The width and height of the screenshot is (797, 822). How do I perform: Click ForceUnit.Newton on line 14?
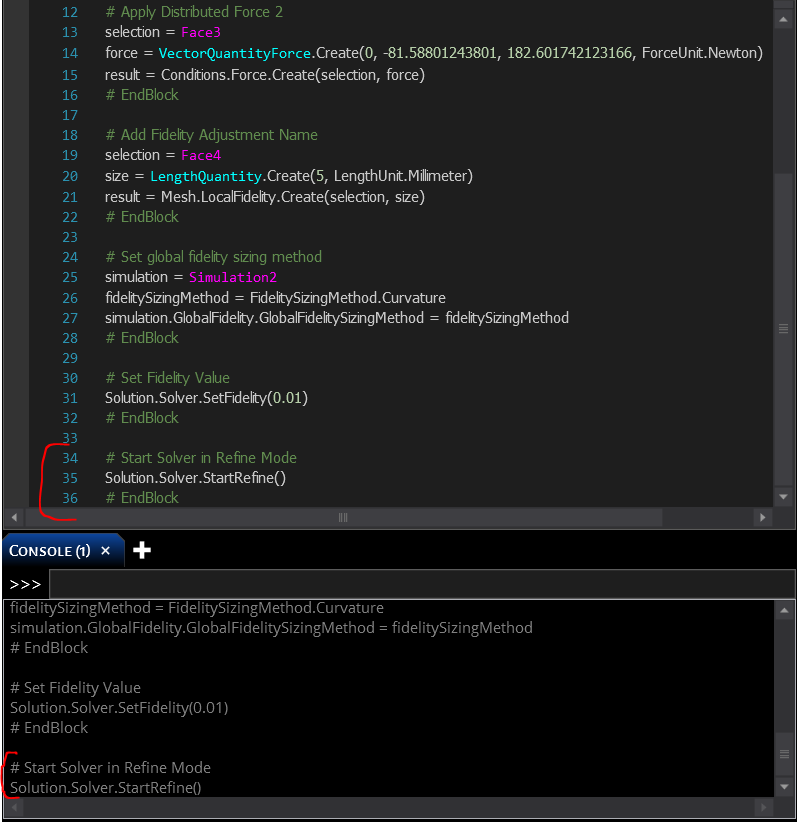699,53
